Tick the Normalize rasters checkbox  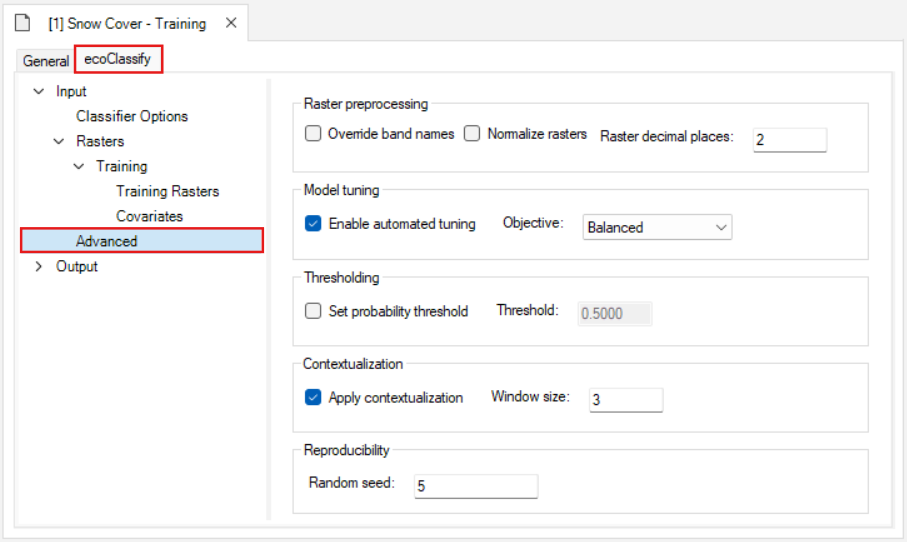(x=472, y=134)
